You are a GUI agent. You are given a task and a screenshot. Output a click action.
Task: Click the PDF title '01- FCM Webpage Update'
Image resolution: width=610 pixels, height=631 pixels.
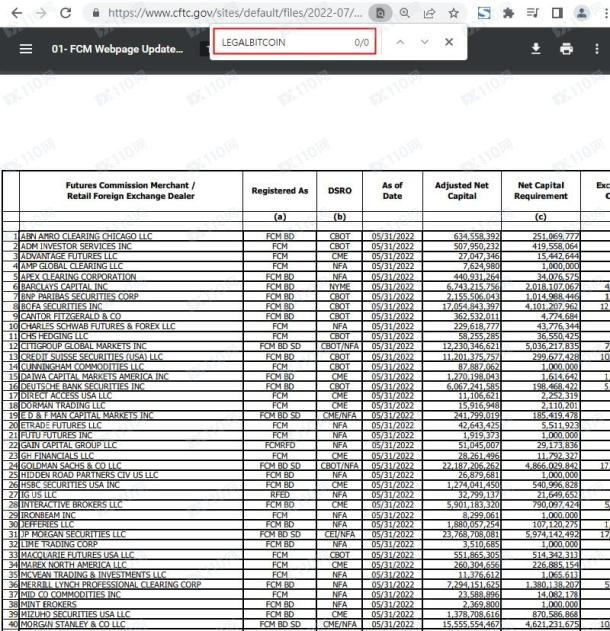[x=117, y=49]
